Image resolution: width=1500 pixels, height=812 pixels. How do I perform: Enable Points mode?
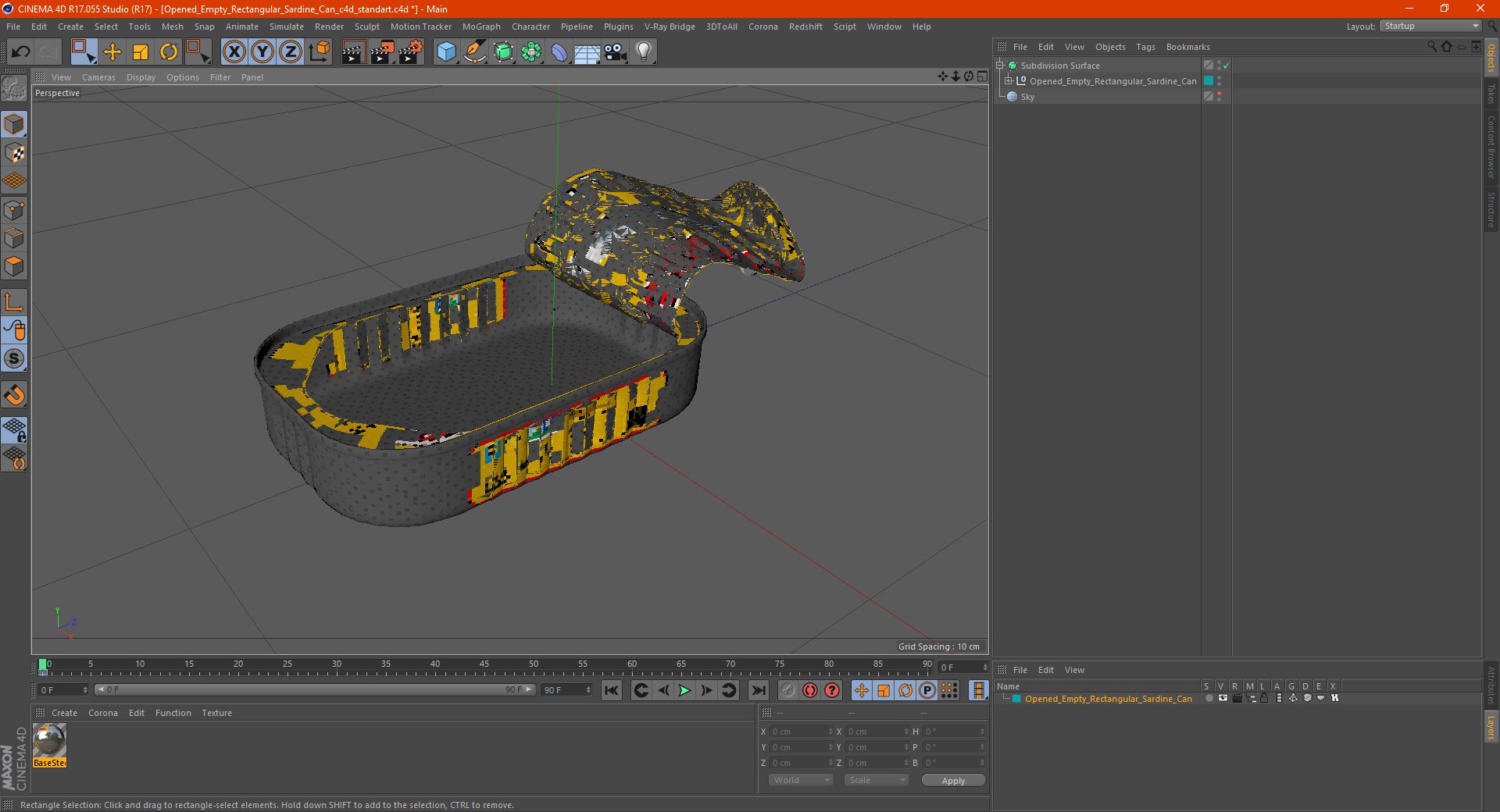pos(15,210)
